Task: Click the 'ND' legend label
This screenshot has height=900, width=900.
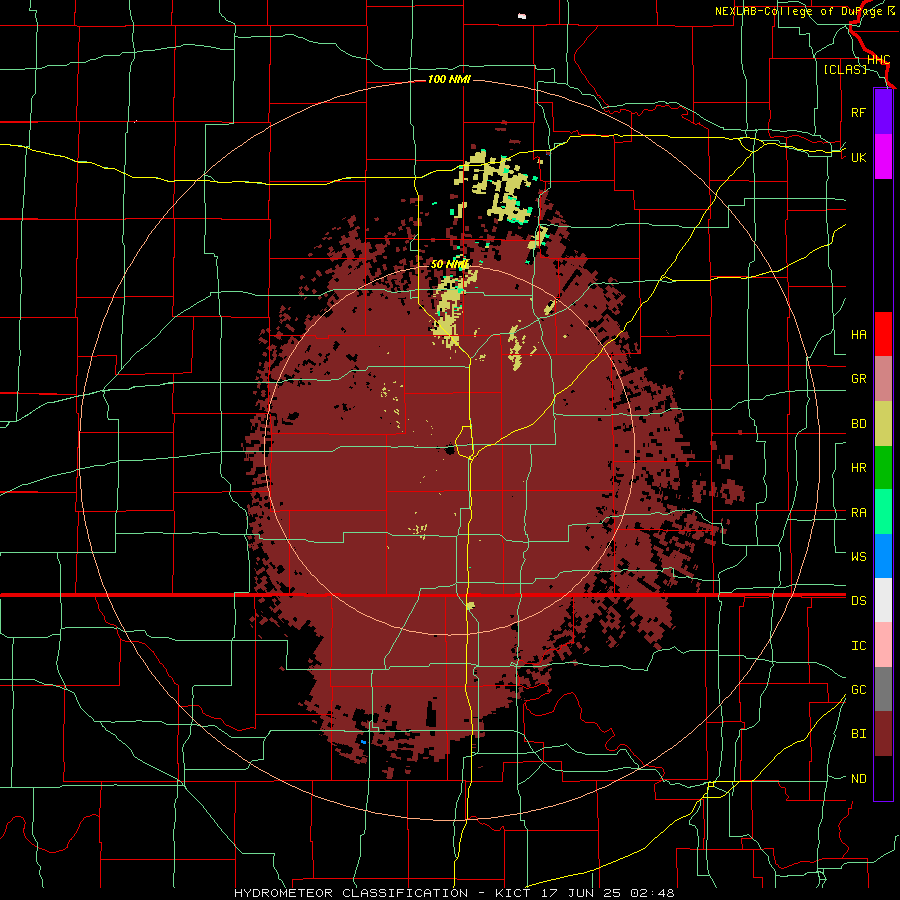Action: click(x=859, y=779)
